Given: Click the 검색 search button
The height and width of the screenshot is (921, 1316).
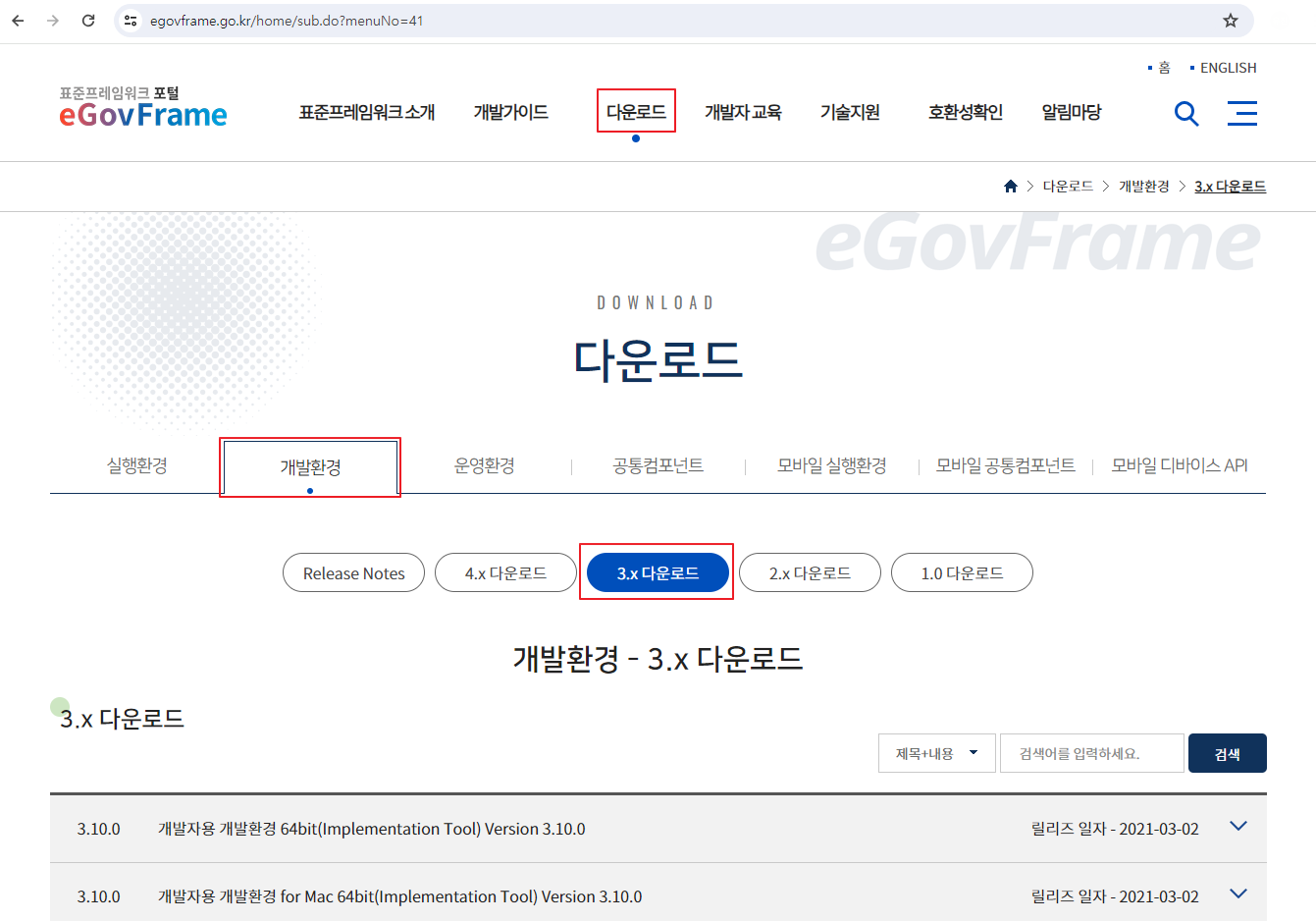Looking at the screenshot, I should pyautogui.click(x=1228, y=753).
